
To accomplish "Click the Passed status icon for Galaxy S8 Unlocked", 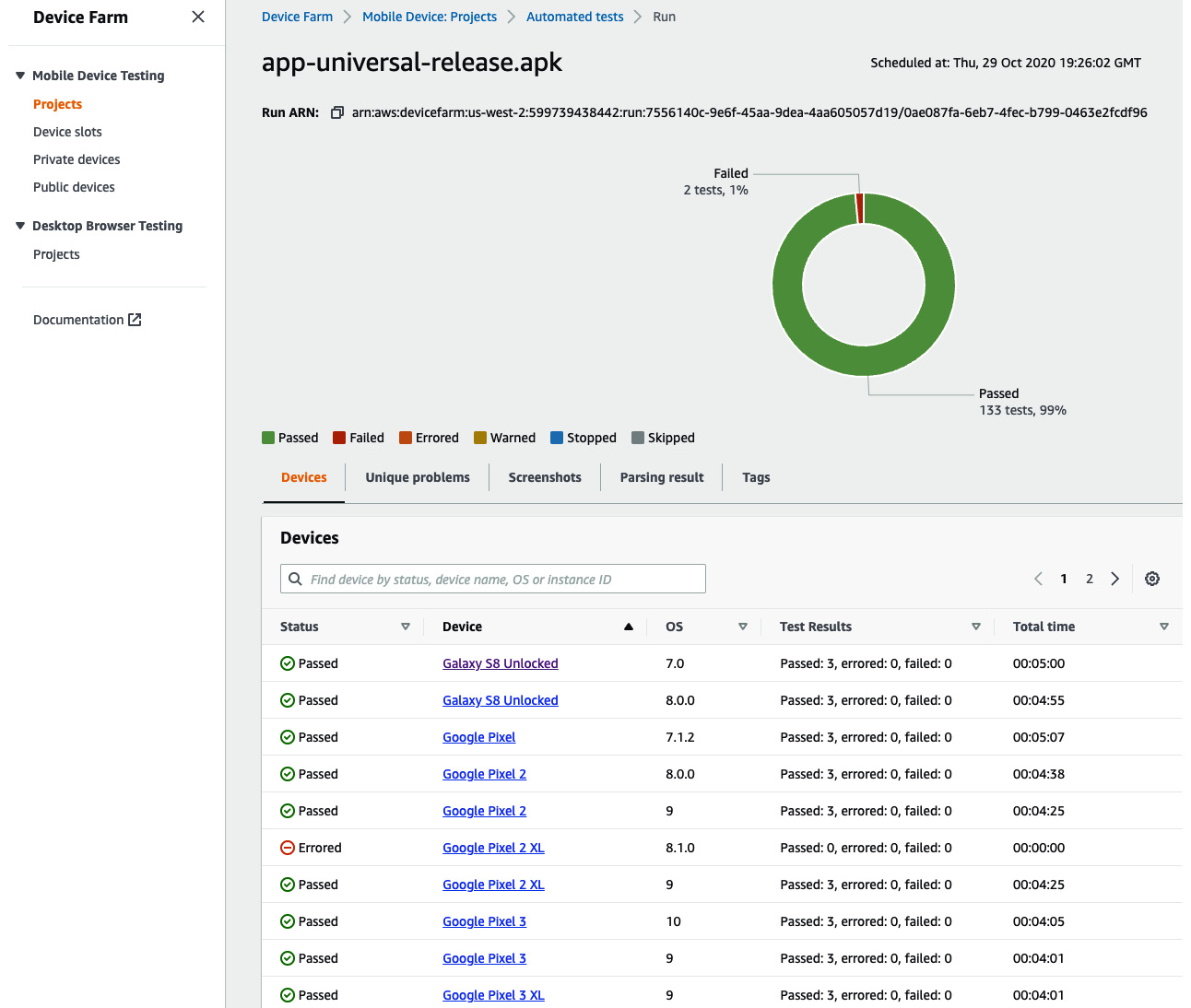I will pos(286,662).
